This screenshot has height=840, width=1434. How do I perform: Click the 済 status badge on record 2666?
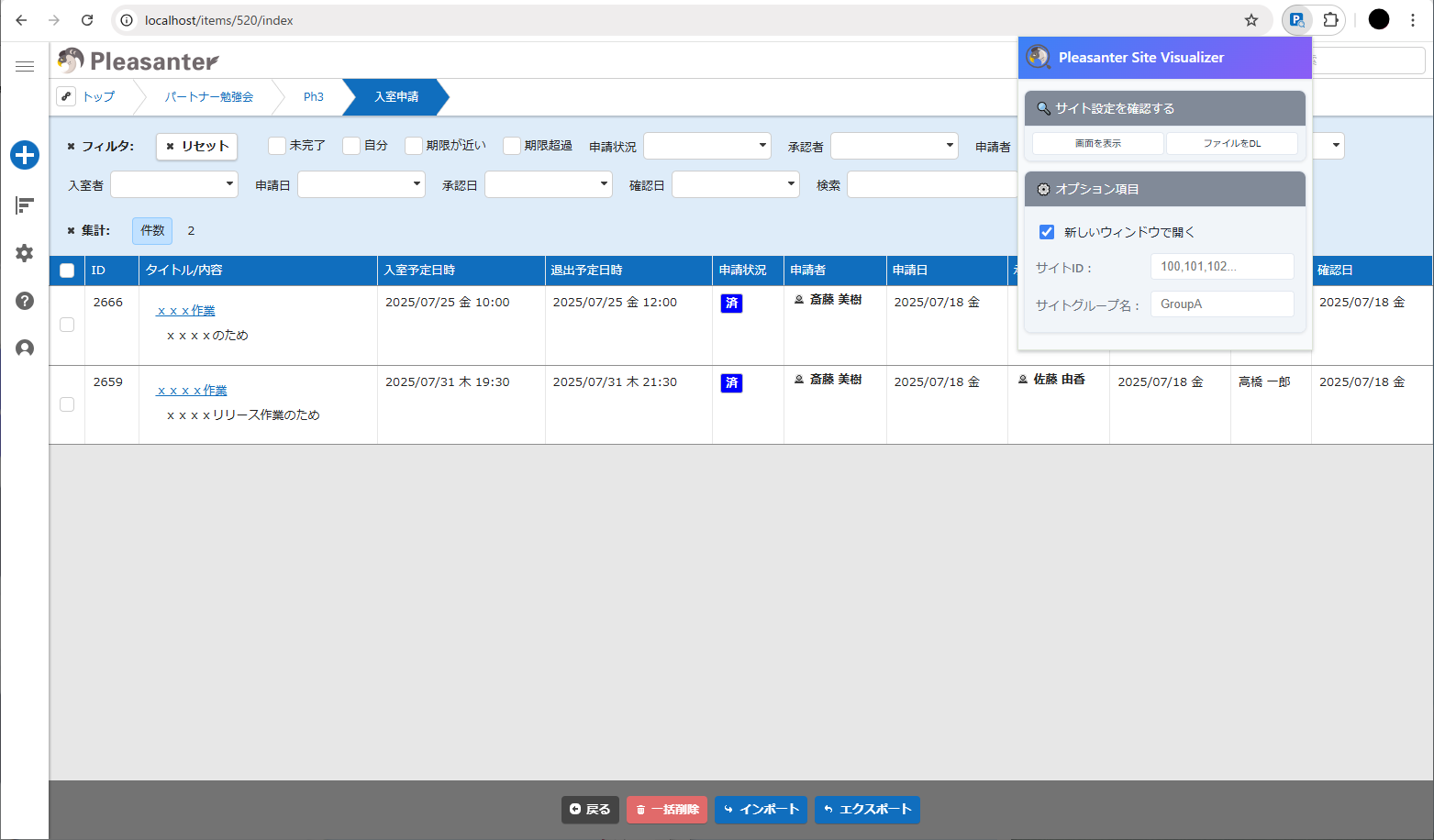[x=731, y=303]
